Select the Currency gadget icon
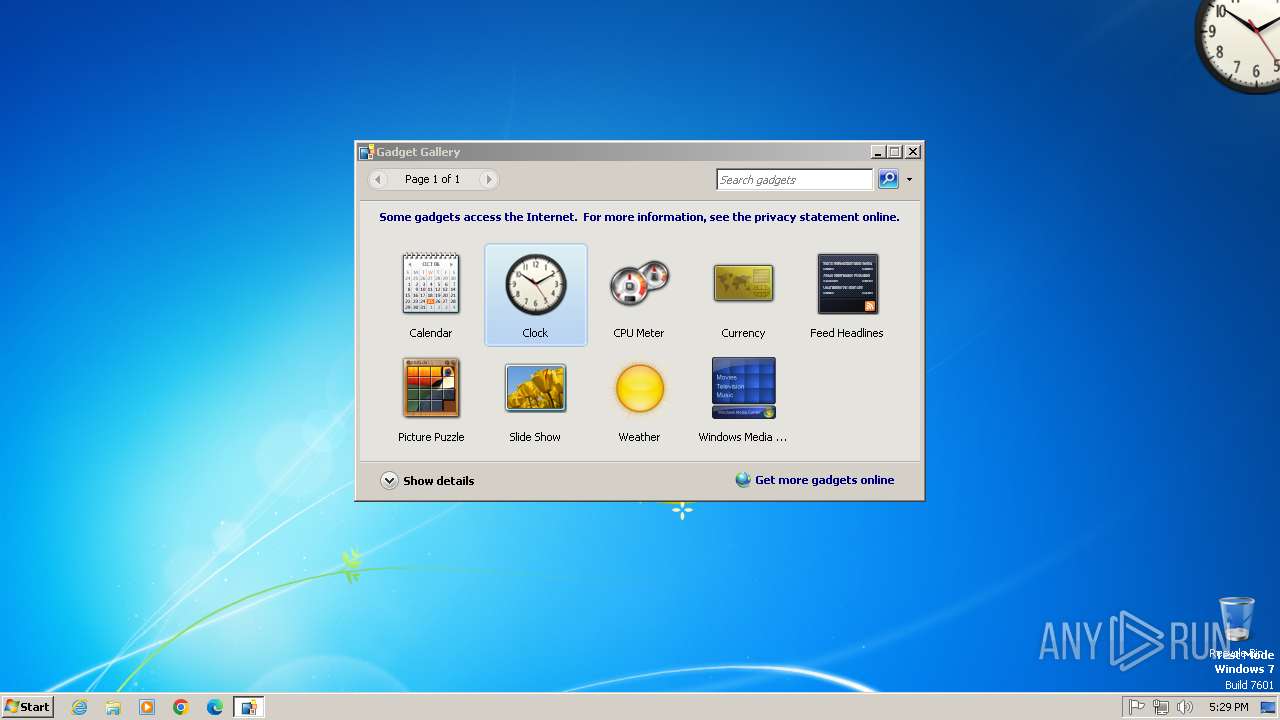The image size is (1280, 720). (x=743, y=283)
